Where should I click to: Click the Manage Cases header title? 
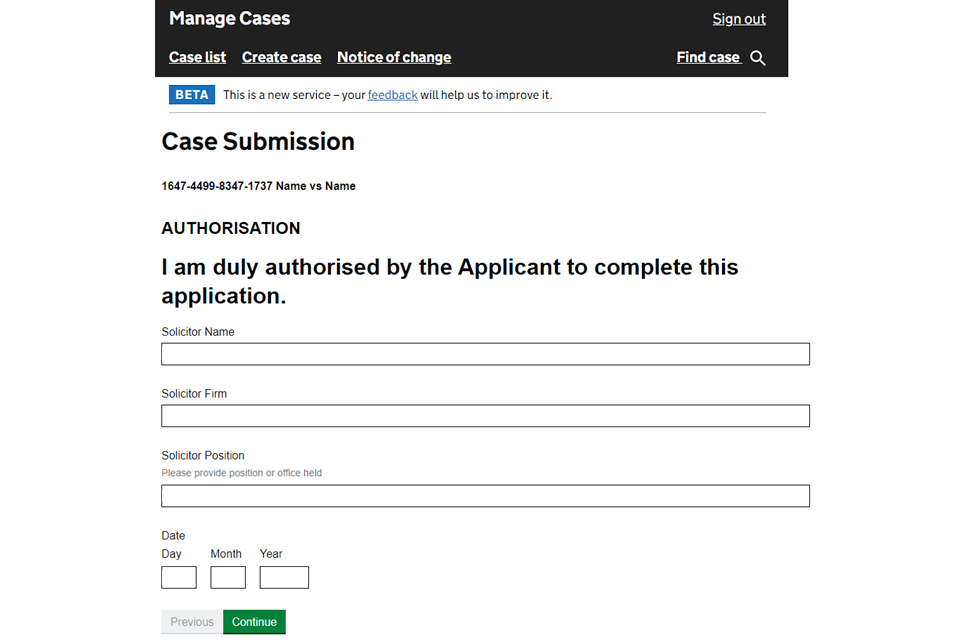(230, 18)
